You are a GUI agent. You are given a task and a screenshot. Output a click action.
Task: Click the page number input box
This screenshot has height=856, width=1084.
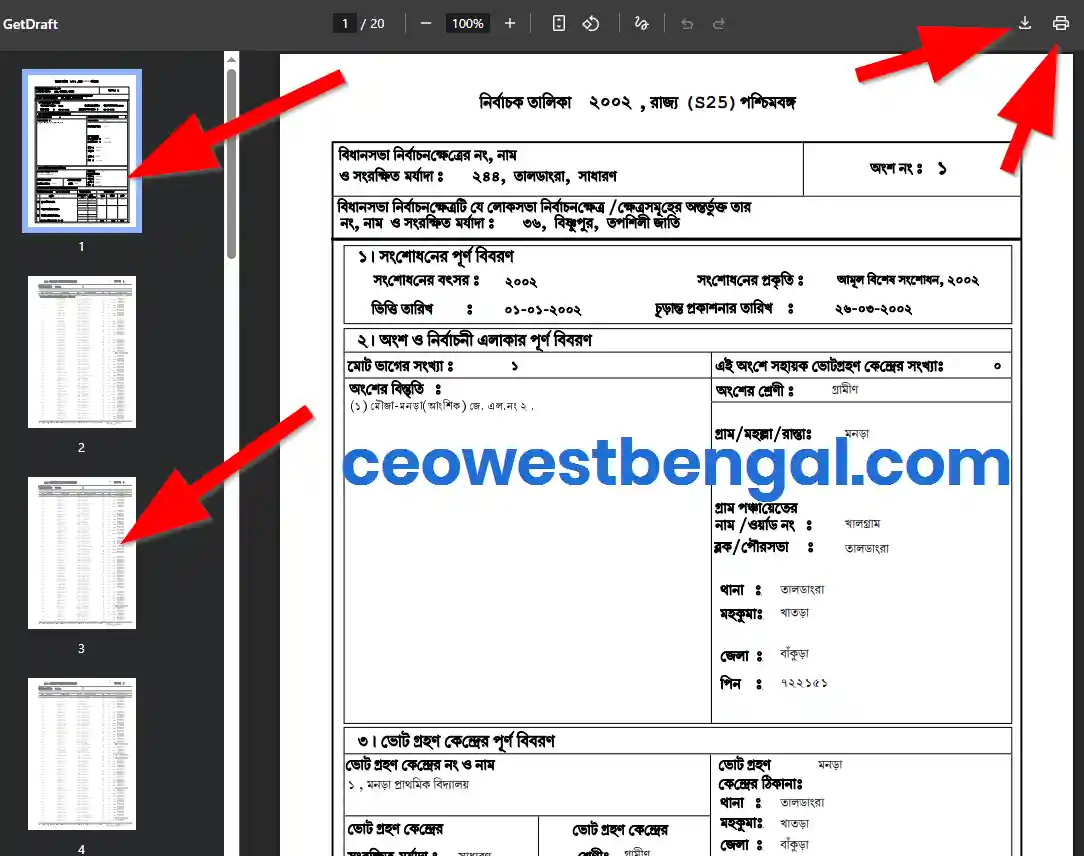point(345,23)
